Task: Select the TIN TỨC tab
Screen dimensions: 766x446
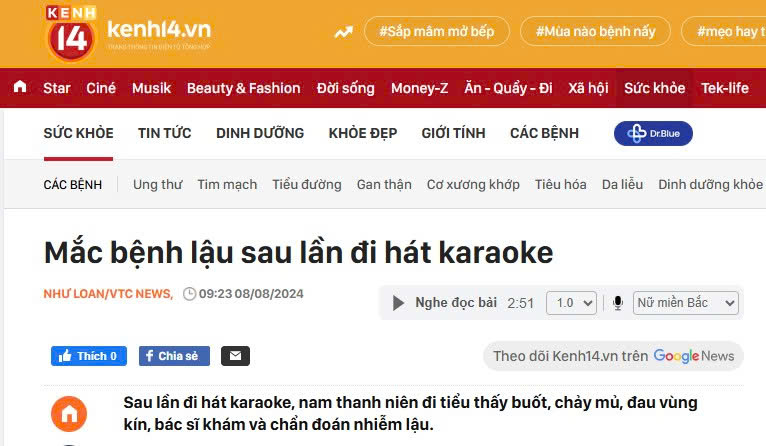Action: [x=165, y=133]
